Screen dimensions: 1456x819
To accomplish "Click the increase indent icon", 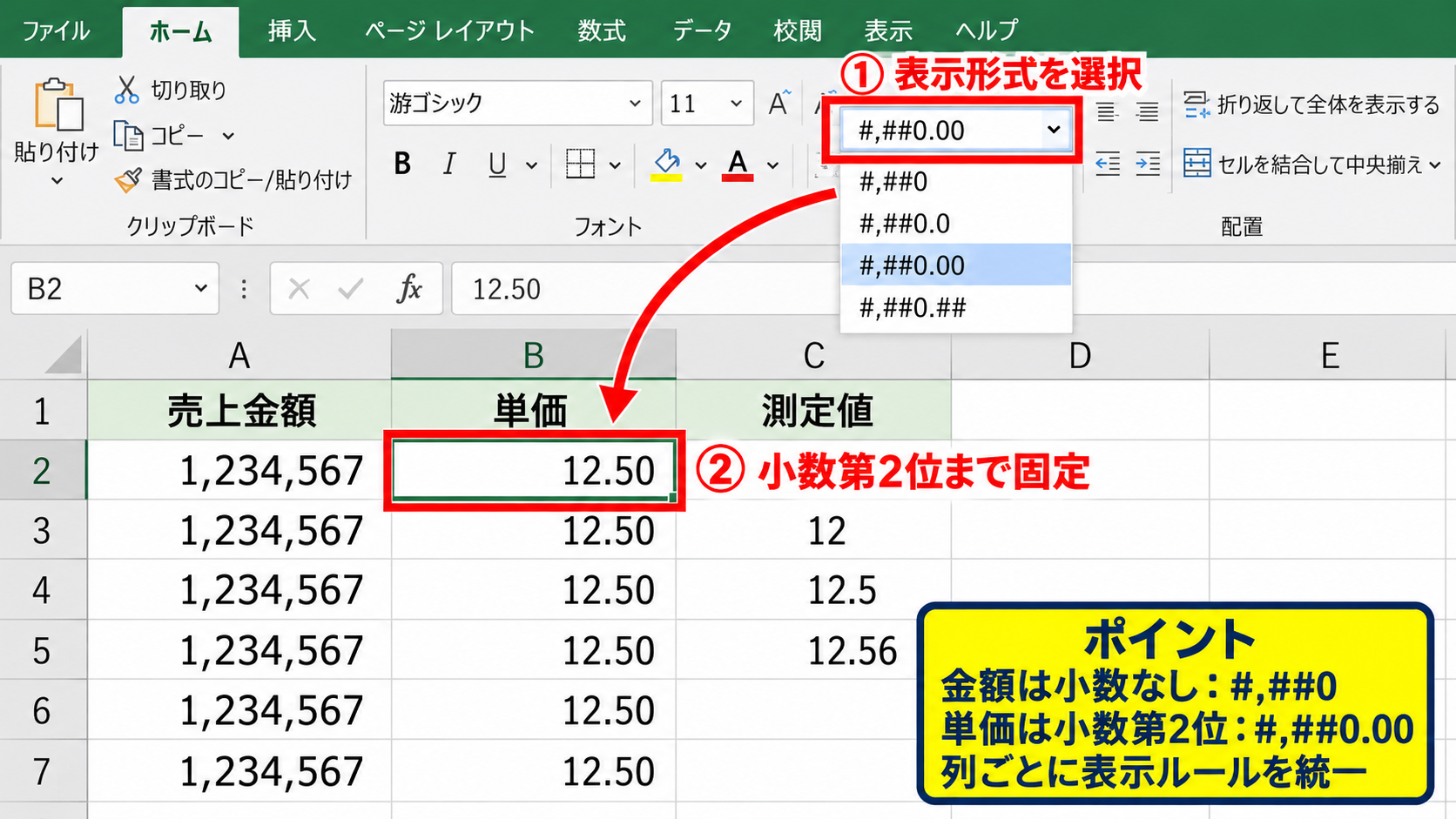I will point(1148,164).
